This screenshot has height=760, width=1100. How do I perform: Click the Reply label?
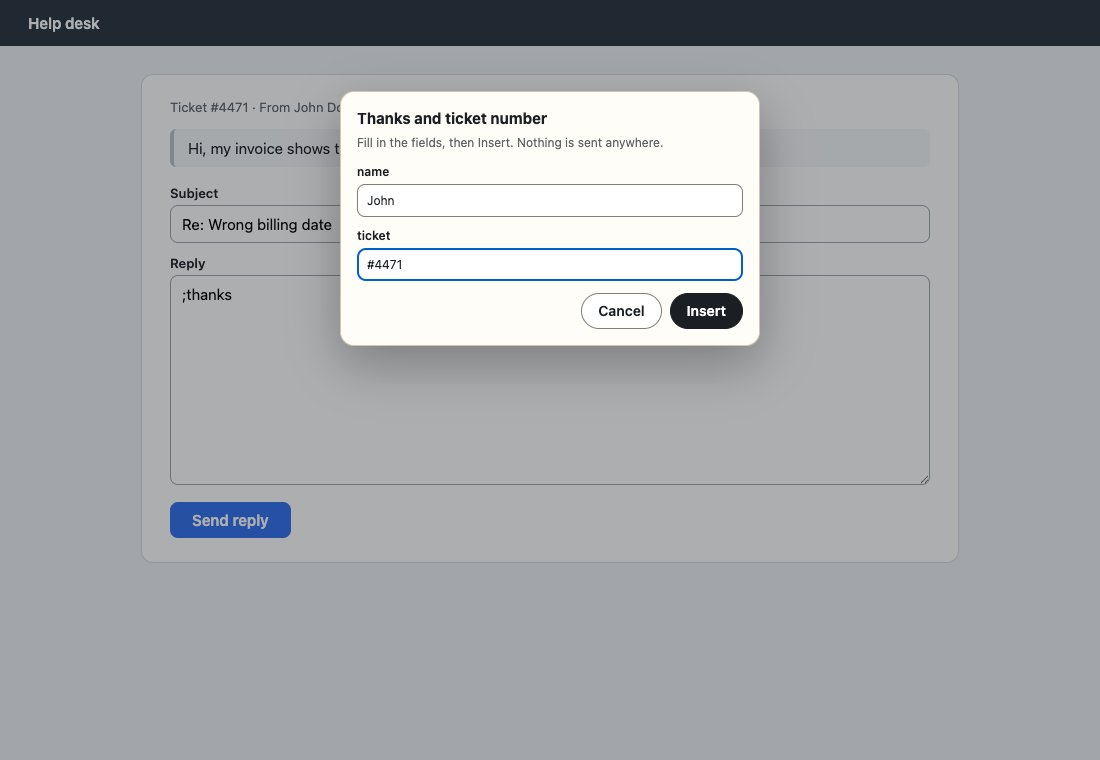point(187,264)
